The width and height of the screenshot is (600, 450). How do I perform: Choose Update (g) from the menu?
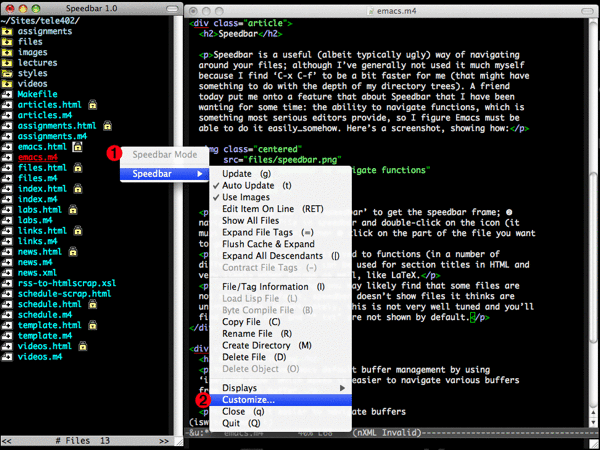(x=280, y=174)
